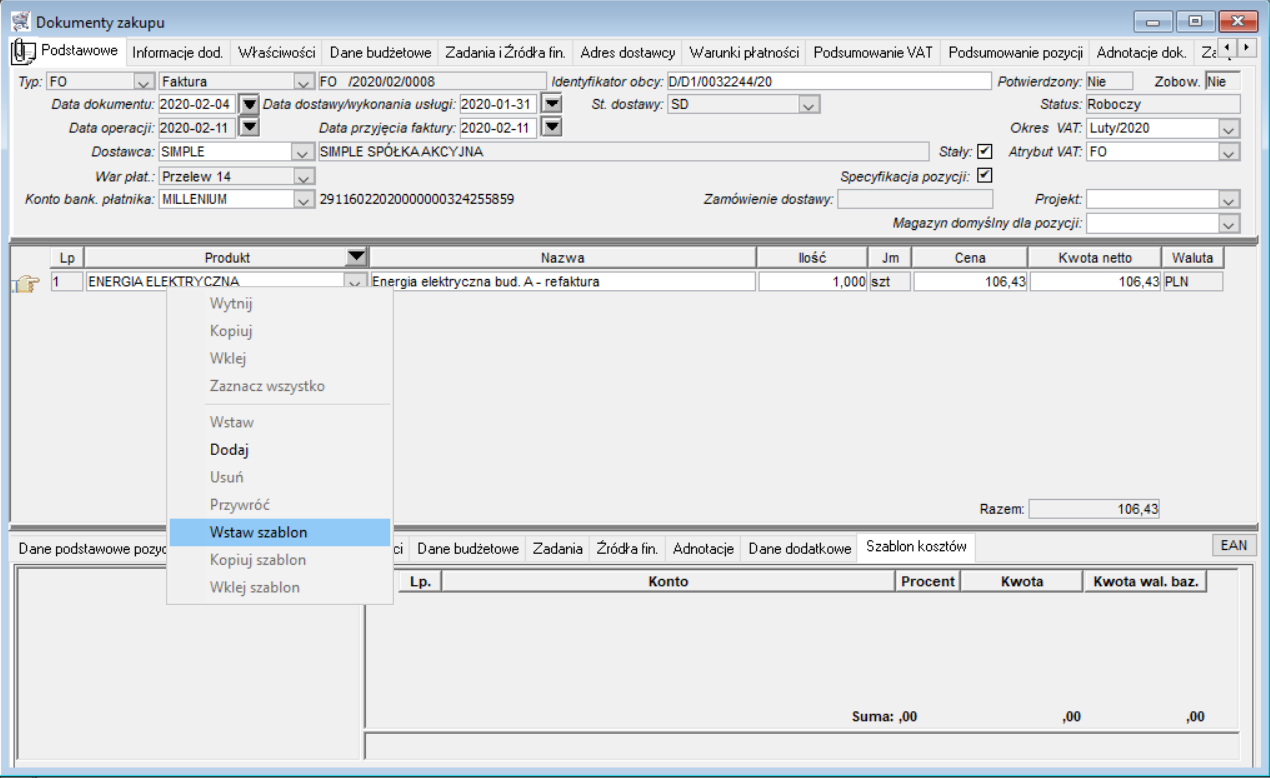Choose Wklej in the context menu
Image resolution: width=1270 pixels, height=778 pixels.
click(x=280, y=358)
